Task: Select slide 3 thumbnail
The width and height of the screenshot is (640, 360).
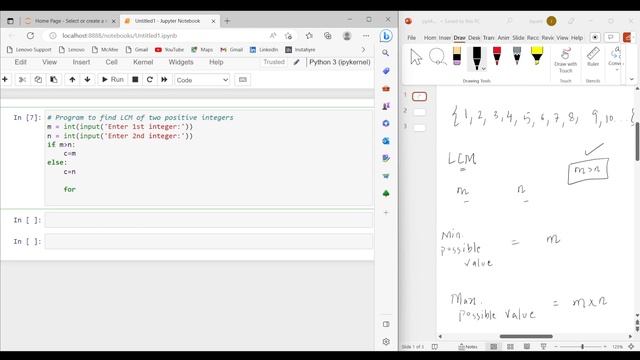Action: click(420, 128)
